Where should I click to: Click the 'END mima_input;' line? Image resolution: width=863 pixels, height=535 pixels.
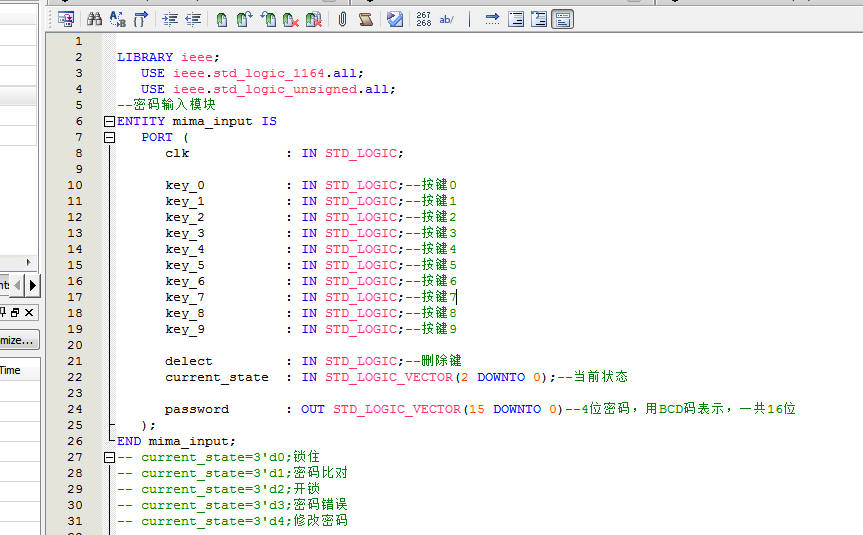click(x=176, y=441)
